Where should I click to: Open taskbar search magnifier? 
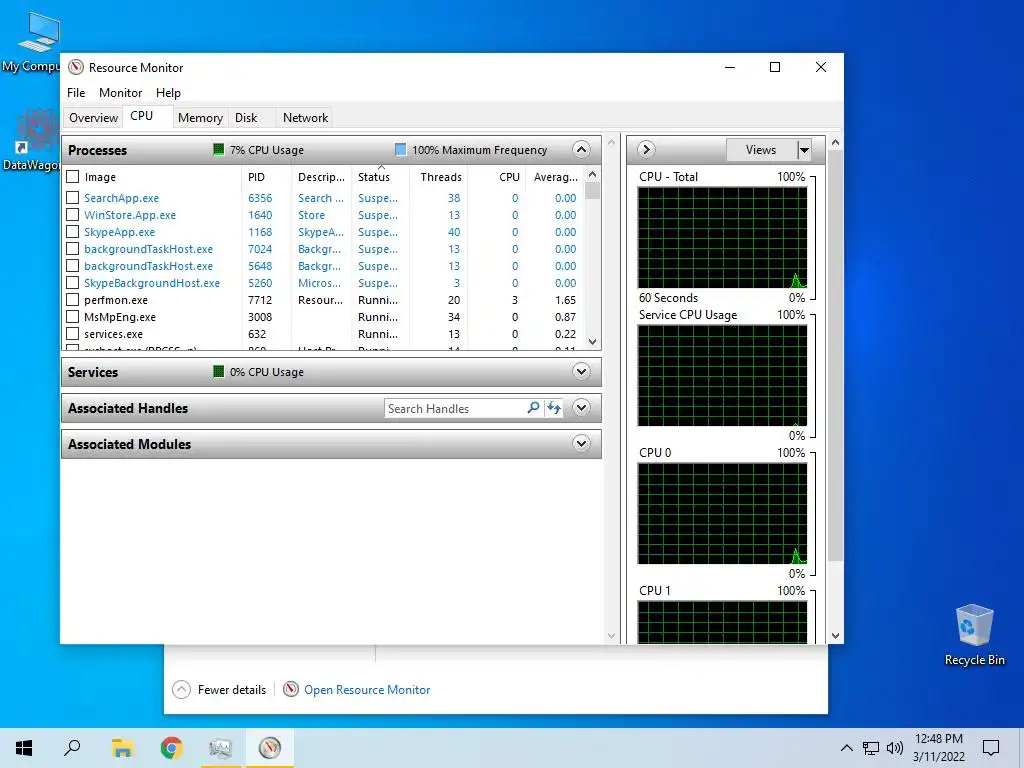pyautogui.click(x=72, y=748)
